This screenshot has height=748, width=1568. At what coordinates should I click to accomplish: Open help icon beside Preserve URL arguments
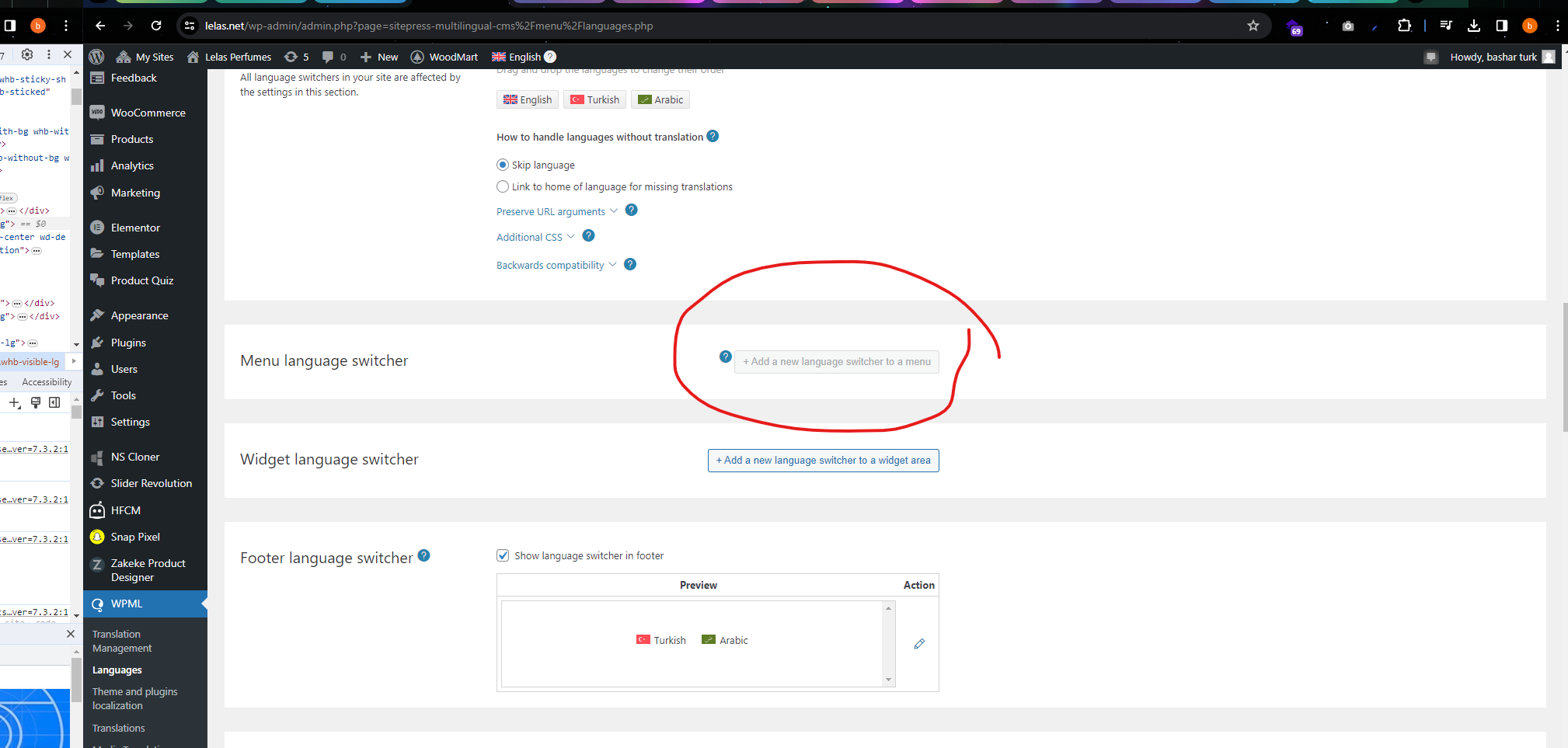pyautogui.click(x=632, y=210)
